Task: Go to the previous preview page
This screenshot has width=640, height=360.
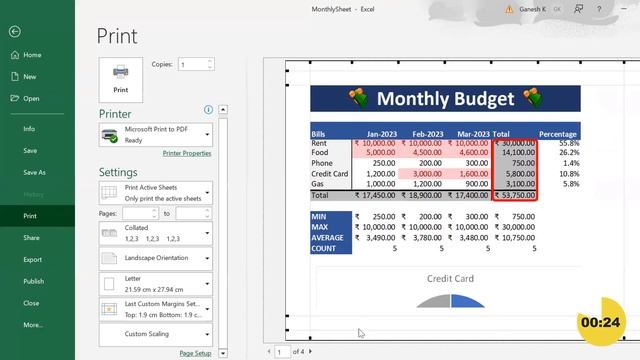Action: coord(269,351)
